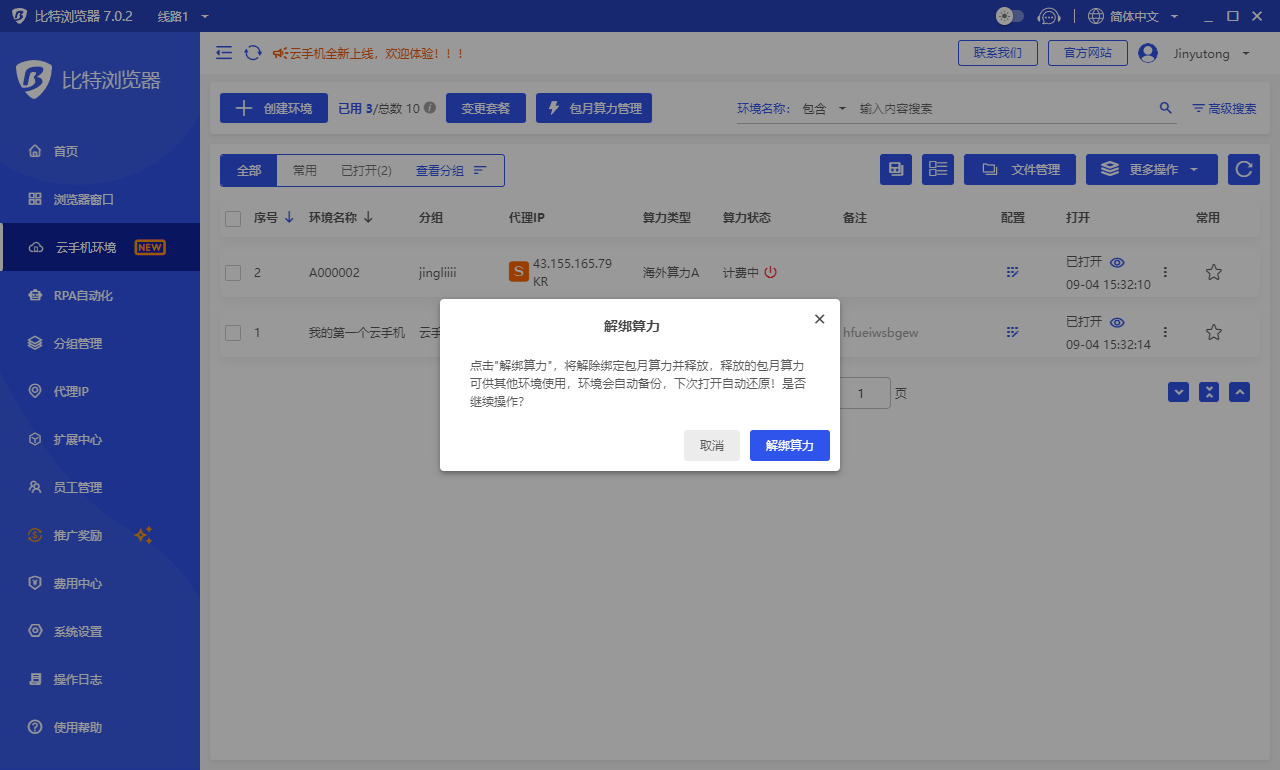The image size is (1280, 770).
Task: Switch to 已打开(2) tab
Action: [x=366, y=170]
